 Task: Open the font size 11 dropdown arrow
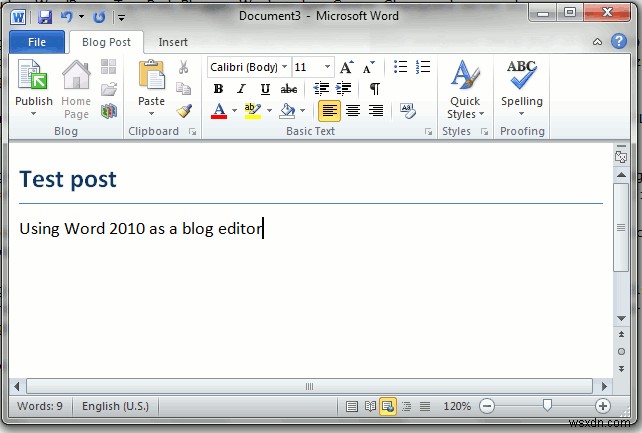coord(327,67)
